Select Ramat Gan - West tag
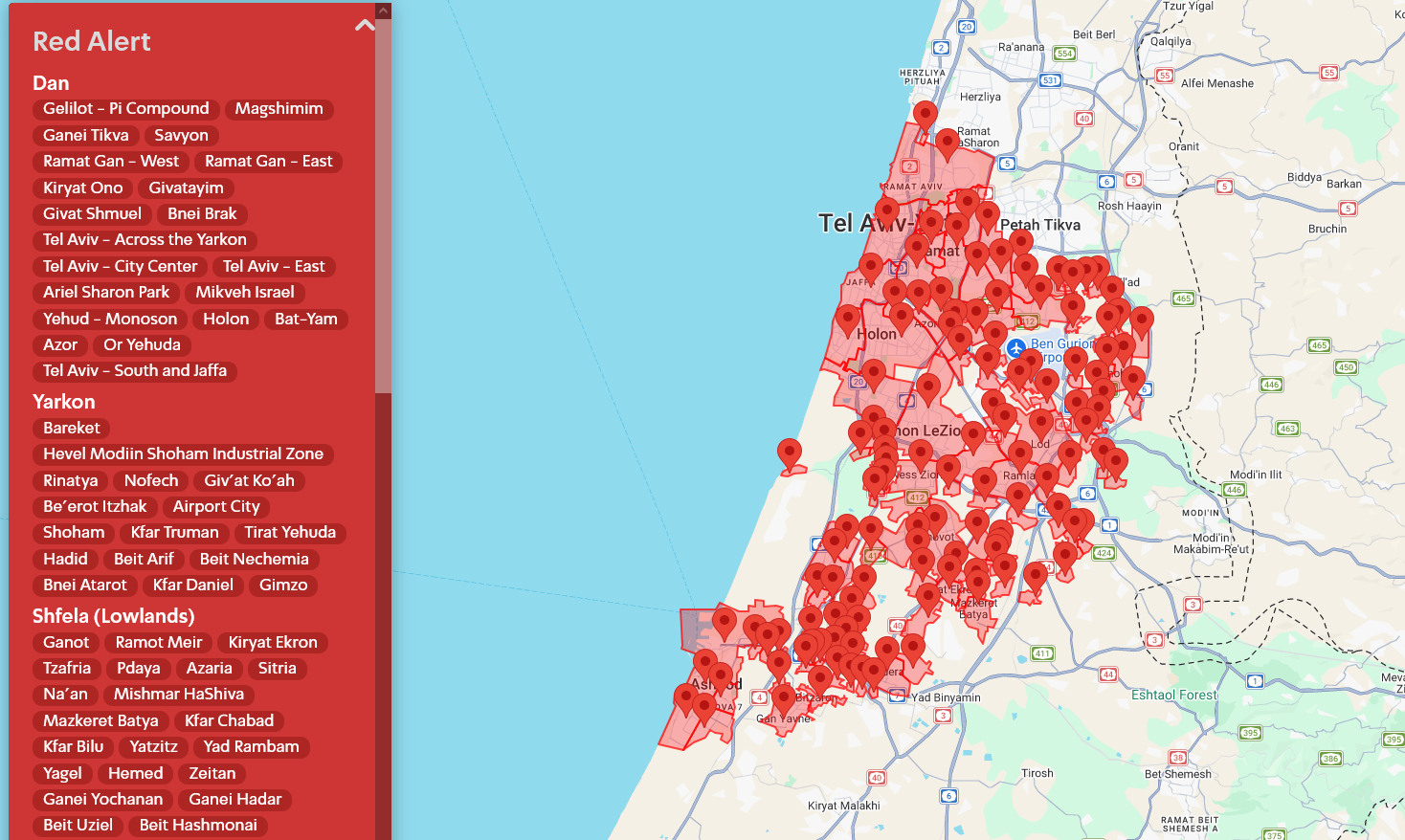The height and width of the screenshot is (840, 1405). [111, 162]
